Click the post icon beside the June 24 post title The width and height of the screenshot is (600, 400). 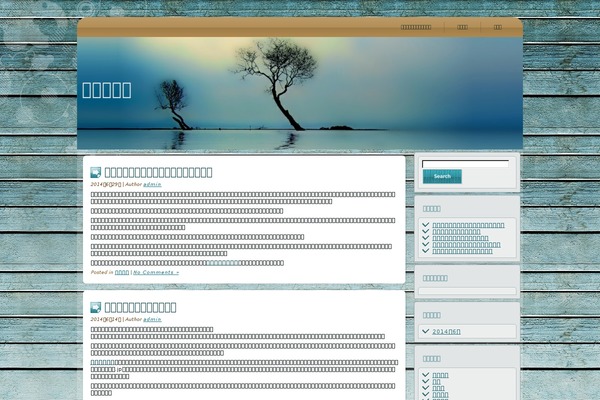(96, 307)
